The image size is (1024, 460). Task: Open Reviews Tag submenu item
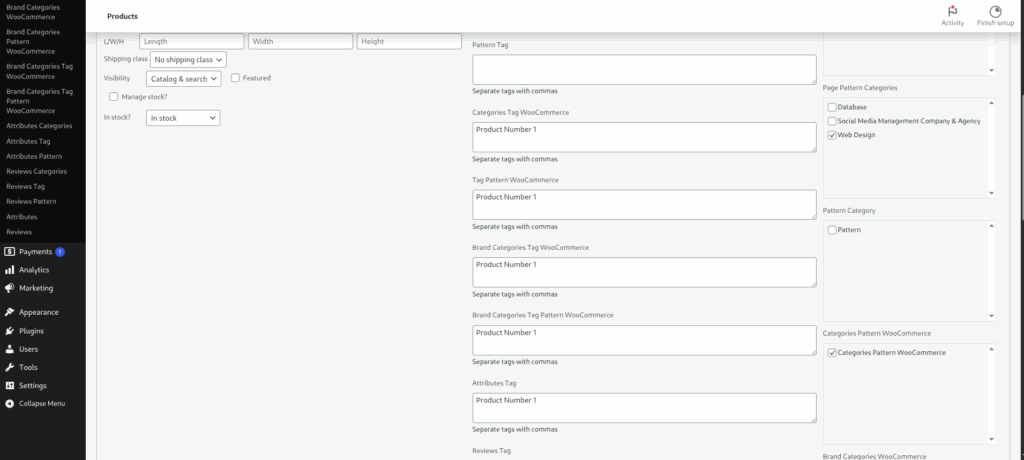tap(25, 186)
